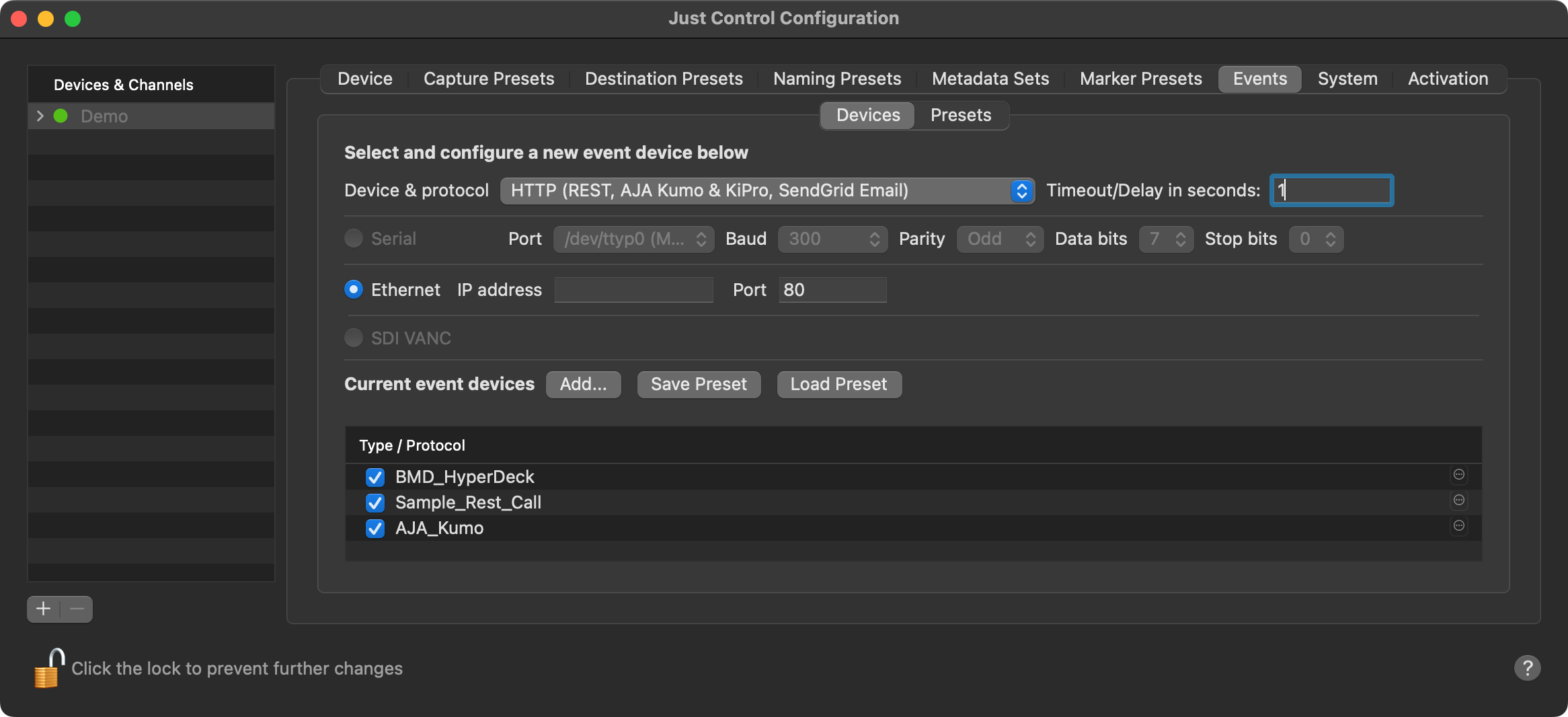Viewport: 1568px width, 717px height.
Task: Click the IP address input field
Action: pos(633,290)
